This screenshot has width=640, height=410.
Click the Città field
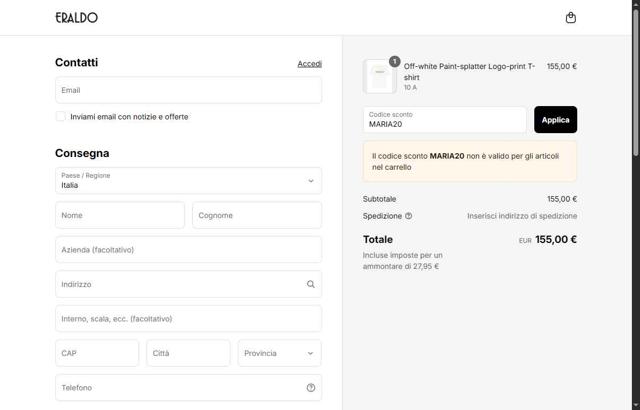(189, 353)
